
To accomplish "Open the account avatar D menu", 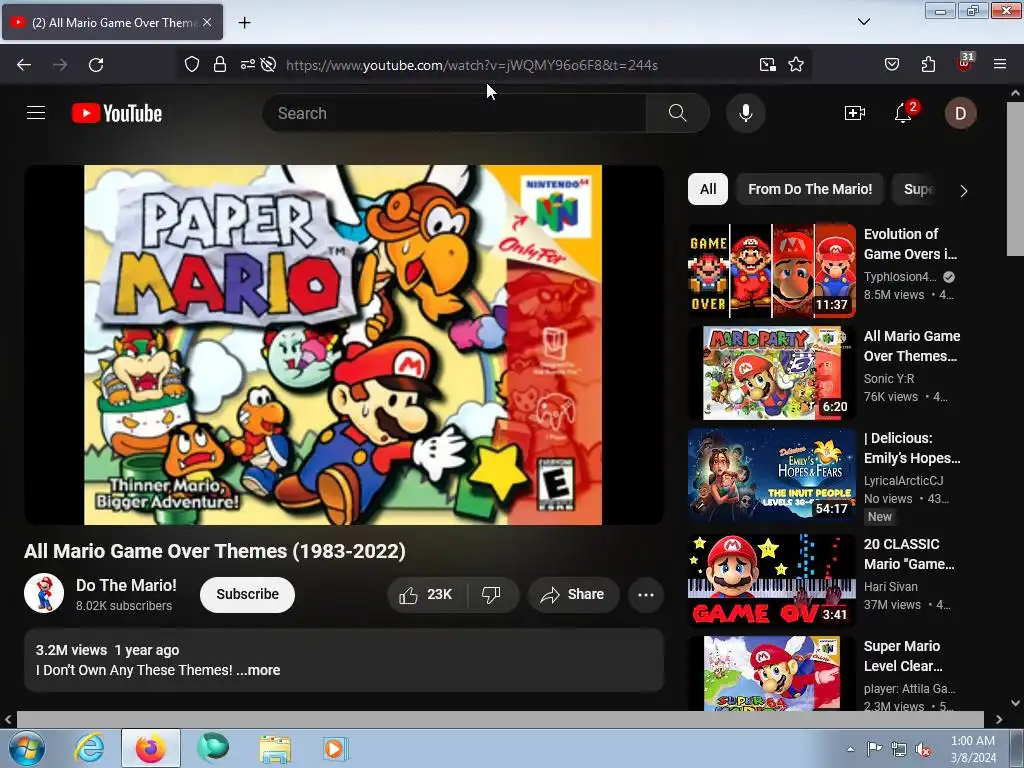I will tap(960, 113).
